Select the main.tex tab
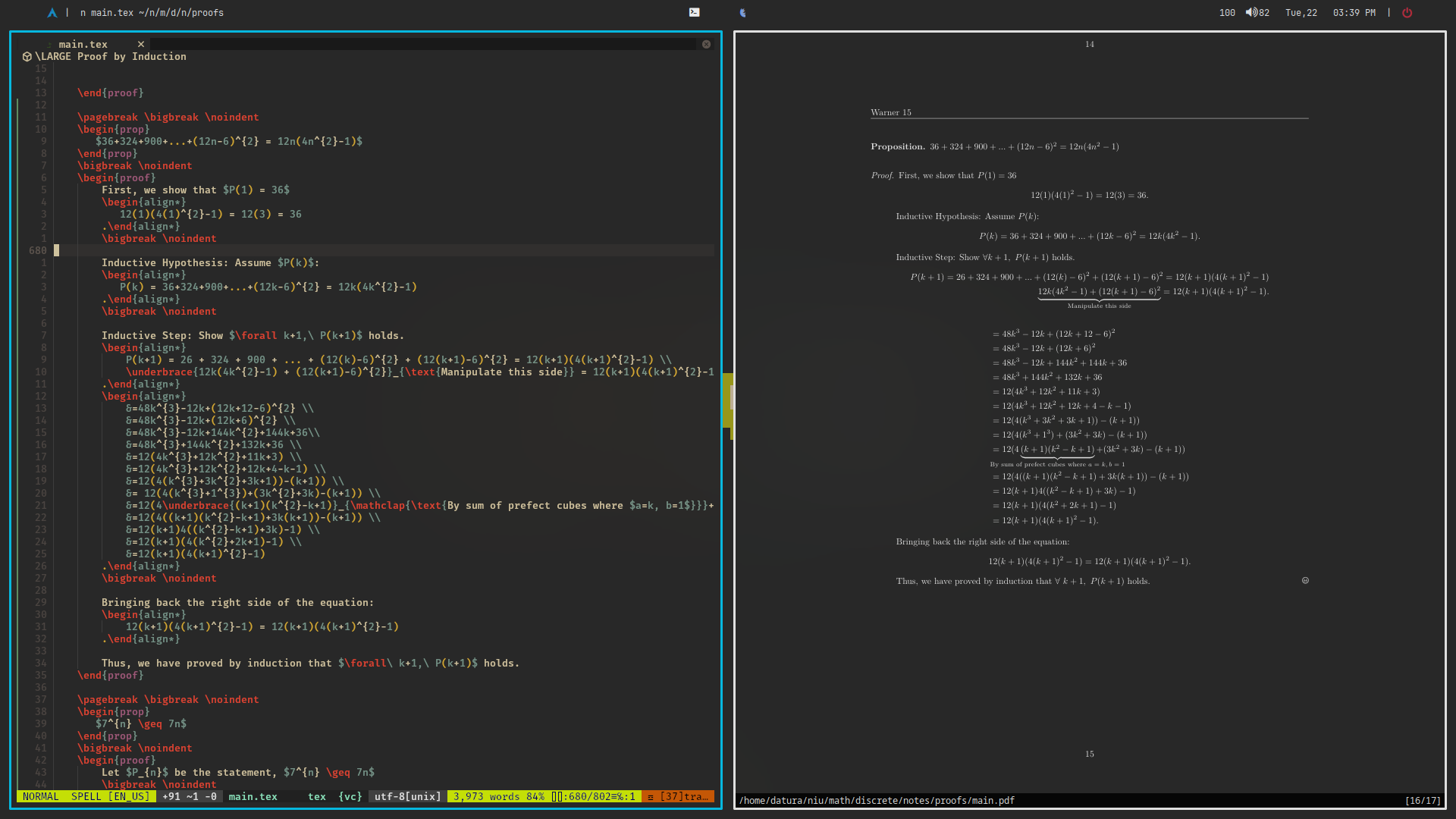1456x819 pixels. pyautogui.click(x=83, y=44)
